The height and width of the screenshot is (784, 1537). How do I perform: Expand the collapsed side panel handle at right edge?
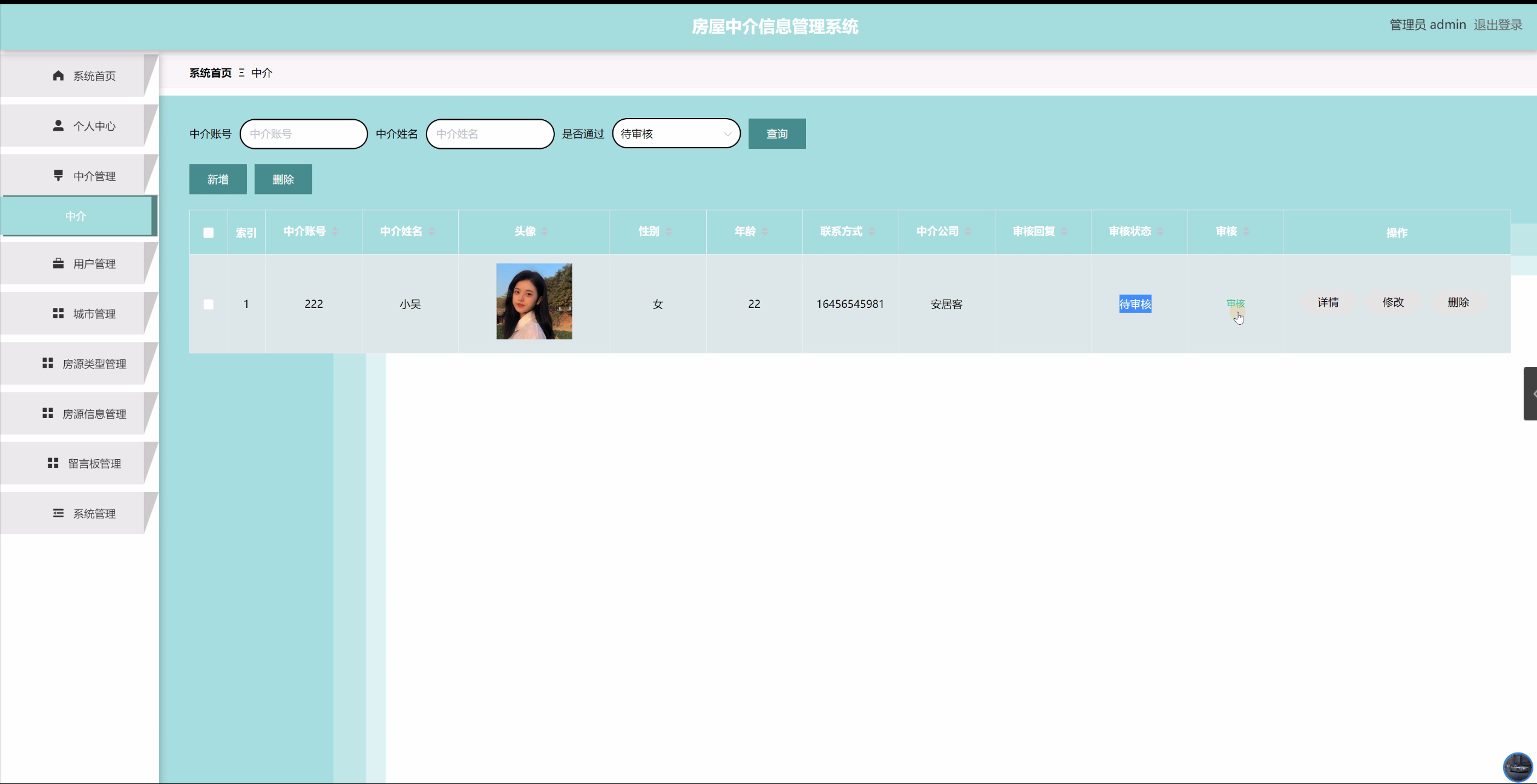point(1530,393)
